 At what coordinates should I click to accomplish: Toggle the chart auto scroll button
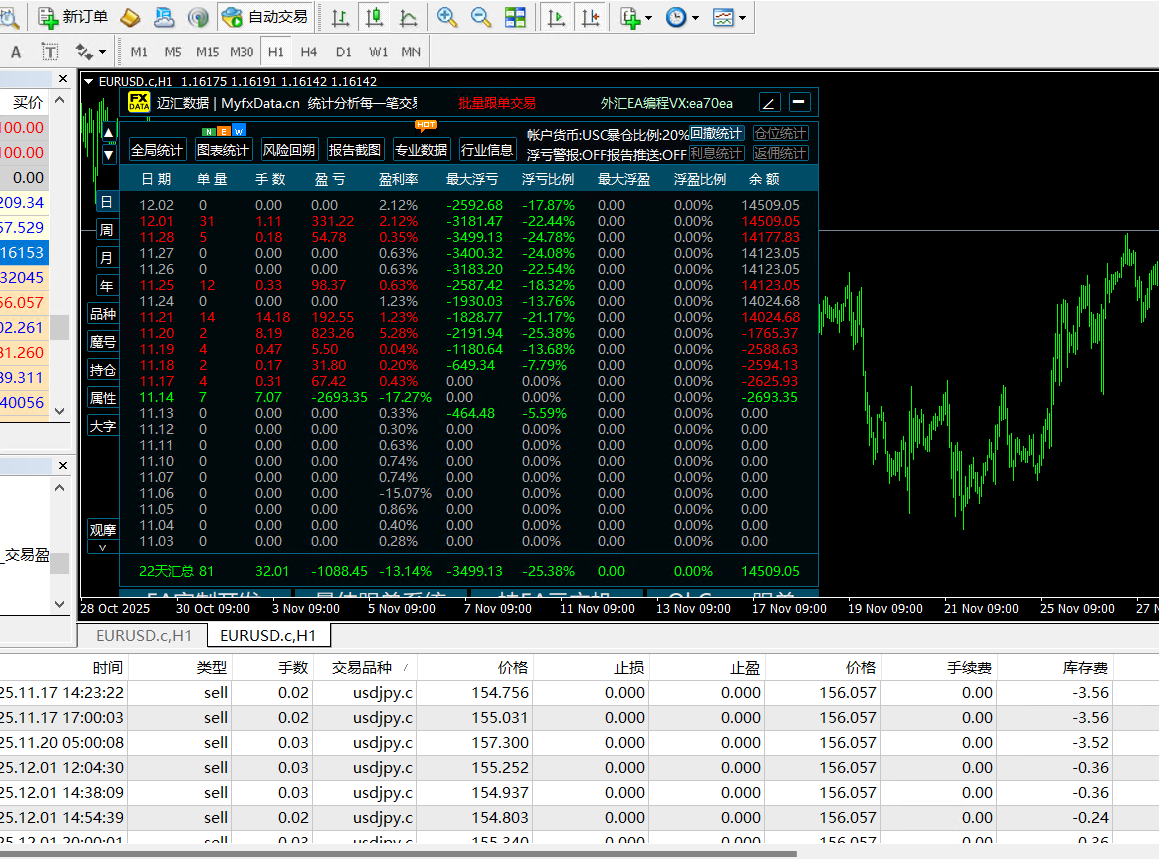pyautogui.click(x=556, y=17)
